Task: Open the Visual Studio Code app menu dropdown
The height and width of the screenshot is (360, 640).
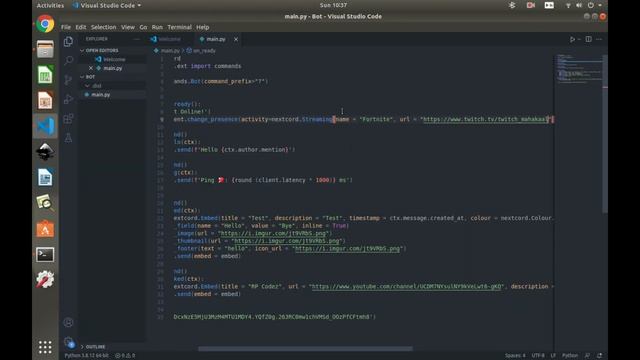Action: [107, 5]
